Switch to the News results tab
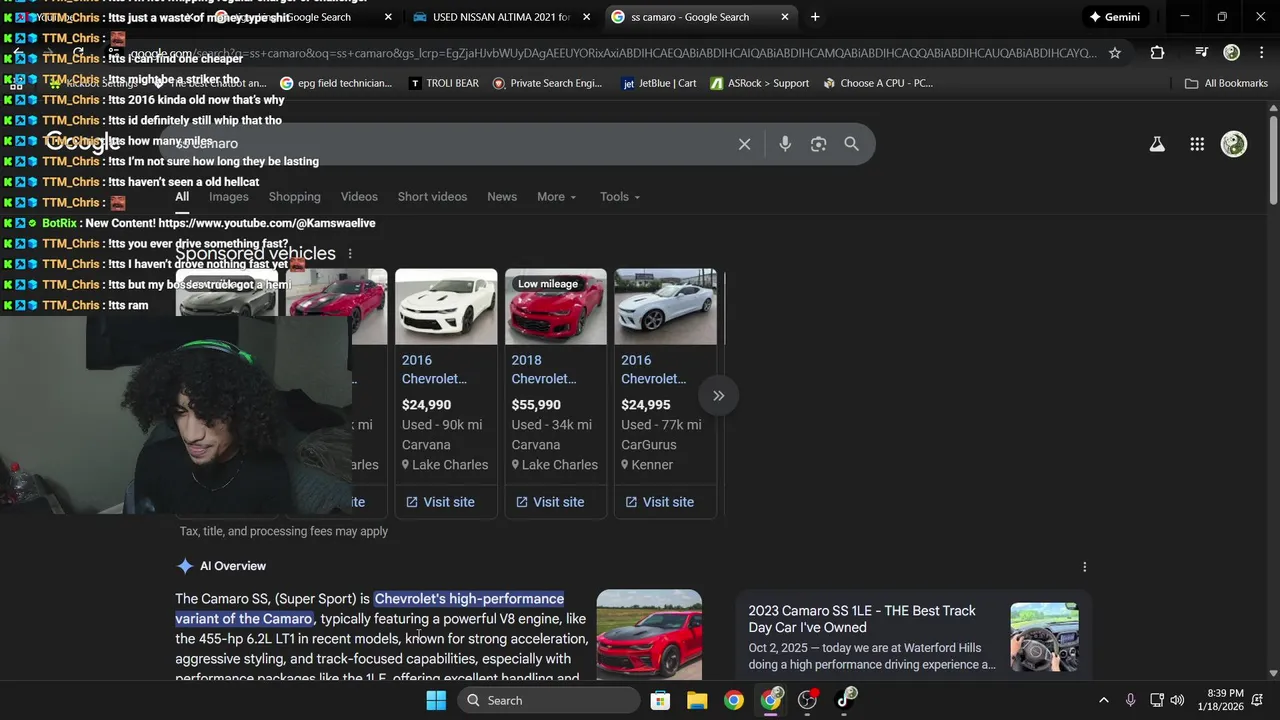1280x720 pixels. pos(502,197)
